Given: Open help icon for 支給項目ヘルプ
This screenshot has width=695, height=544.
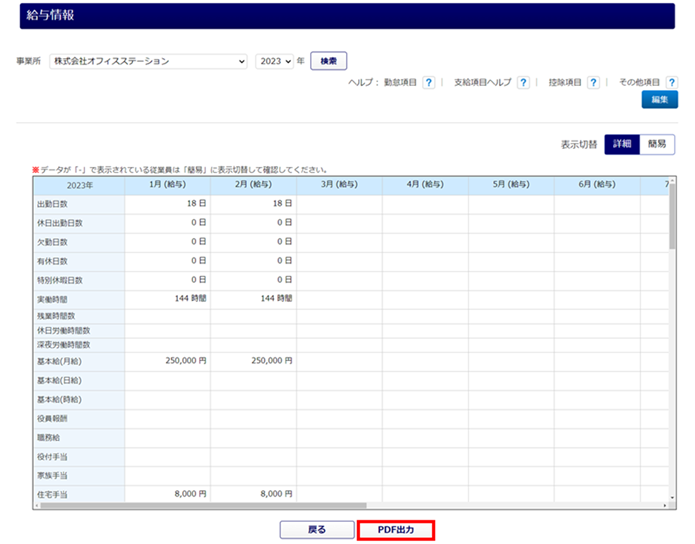Looking at the screenshot, I should tap(523, 83).
